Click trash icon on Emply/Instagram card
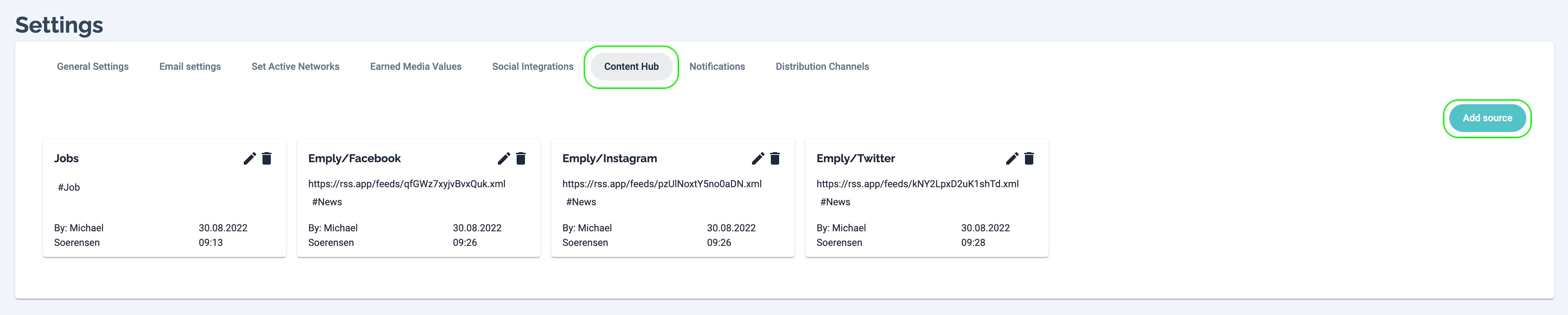Screen dimensions: 1568x315 (775, 158)
